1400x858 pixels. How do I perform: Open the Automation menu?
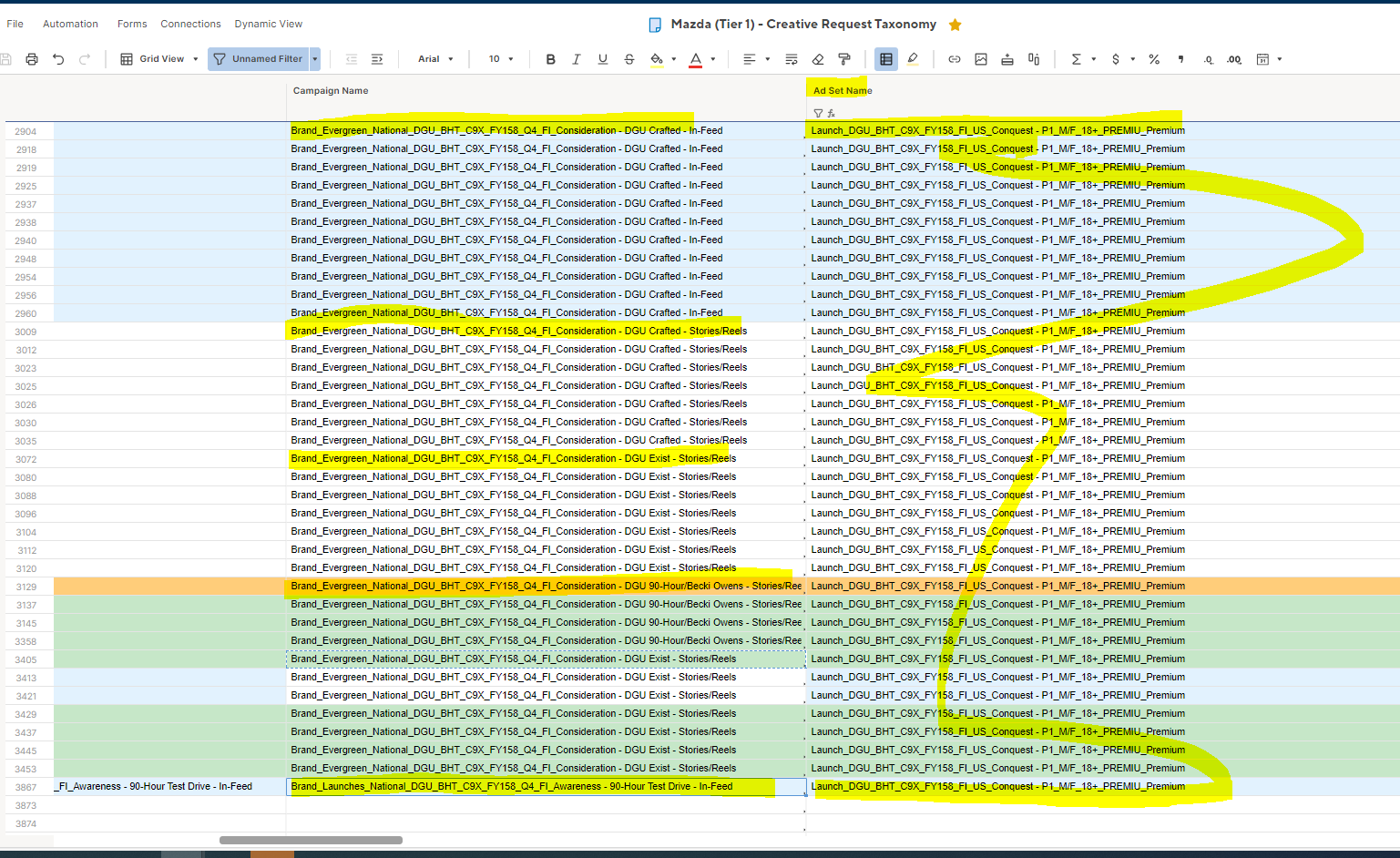coord(70,24)
